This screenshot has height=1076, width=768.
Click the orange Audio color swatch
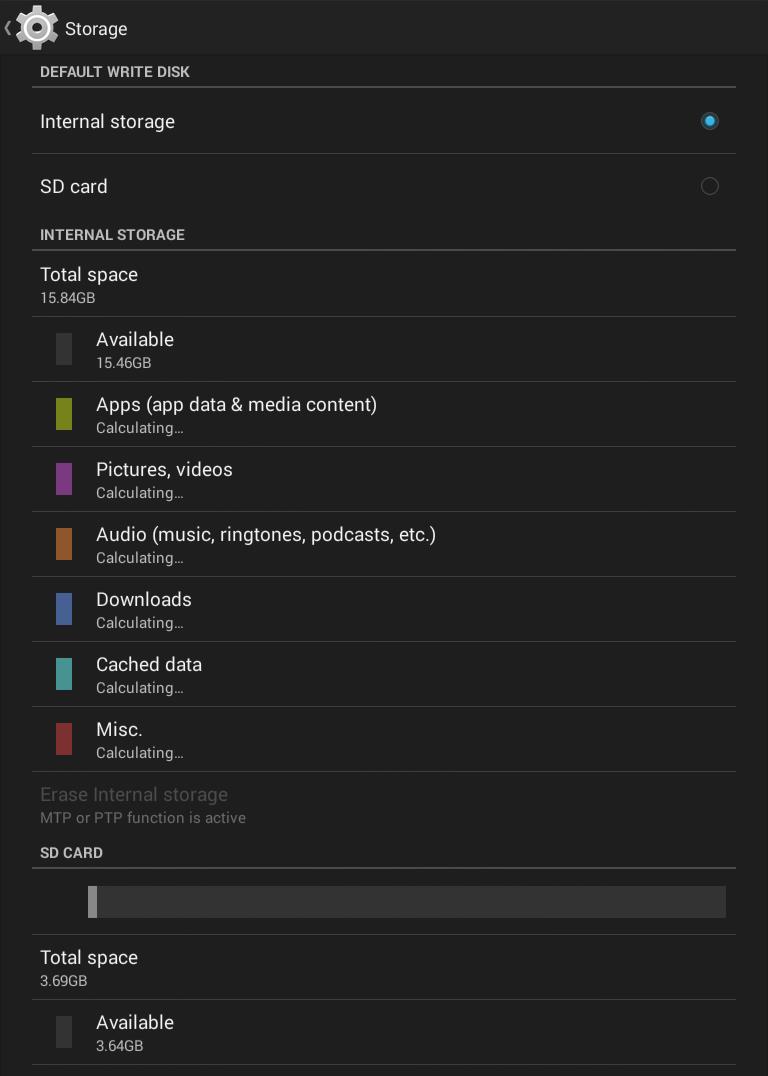64,544
